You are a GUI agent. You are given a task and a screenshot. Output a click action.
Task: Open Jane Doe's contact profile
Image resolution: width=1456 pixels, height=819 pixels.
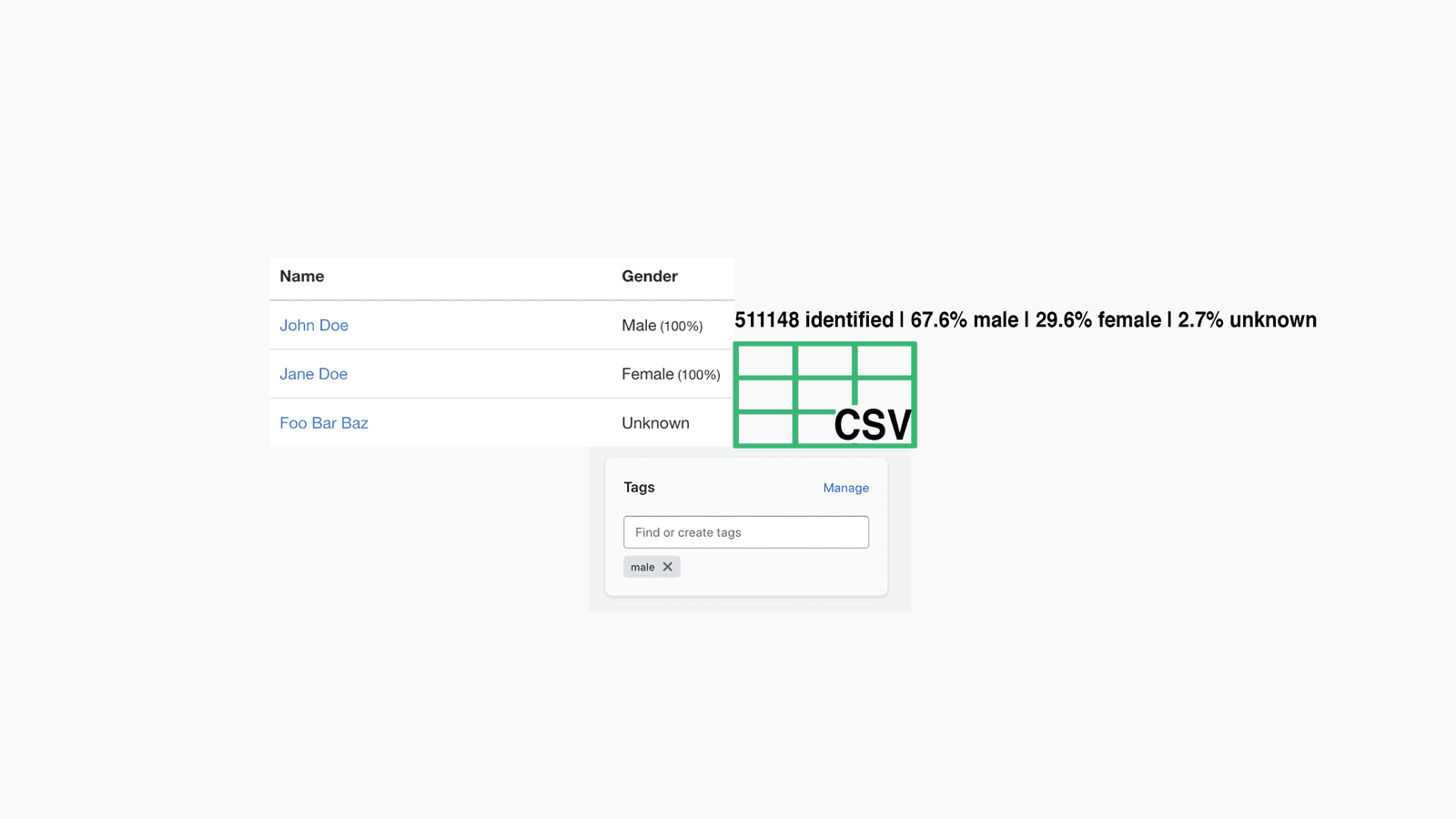click(x=313, y=374)
